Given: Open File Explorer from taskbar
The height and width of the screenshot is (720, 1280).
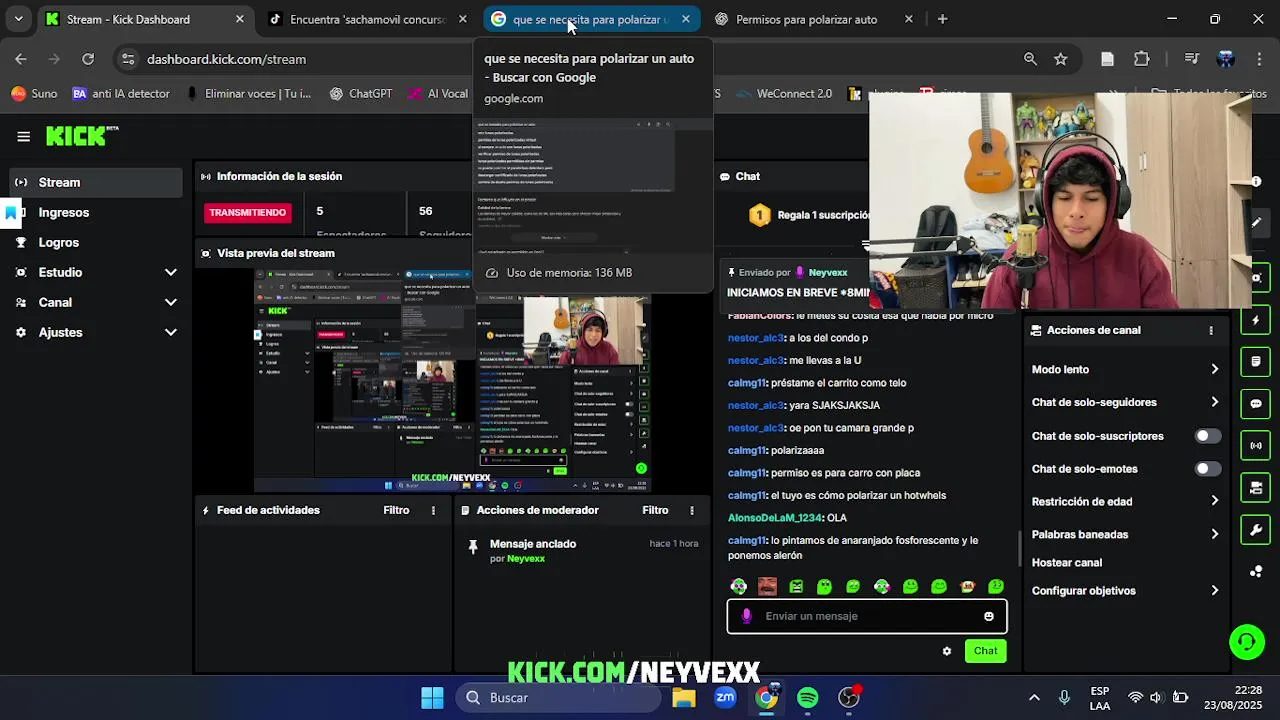Looking at the screenshot, I should point(684,697).
